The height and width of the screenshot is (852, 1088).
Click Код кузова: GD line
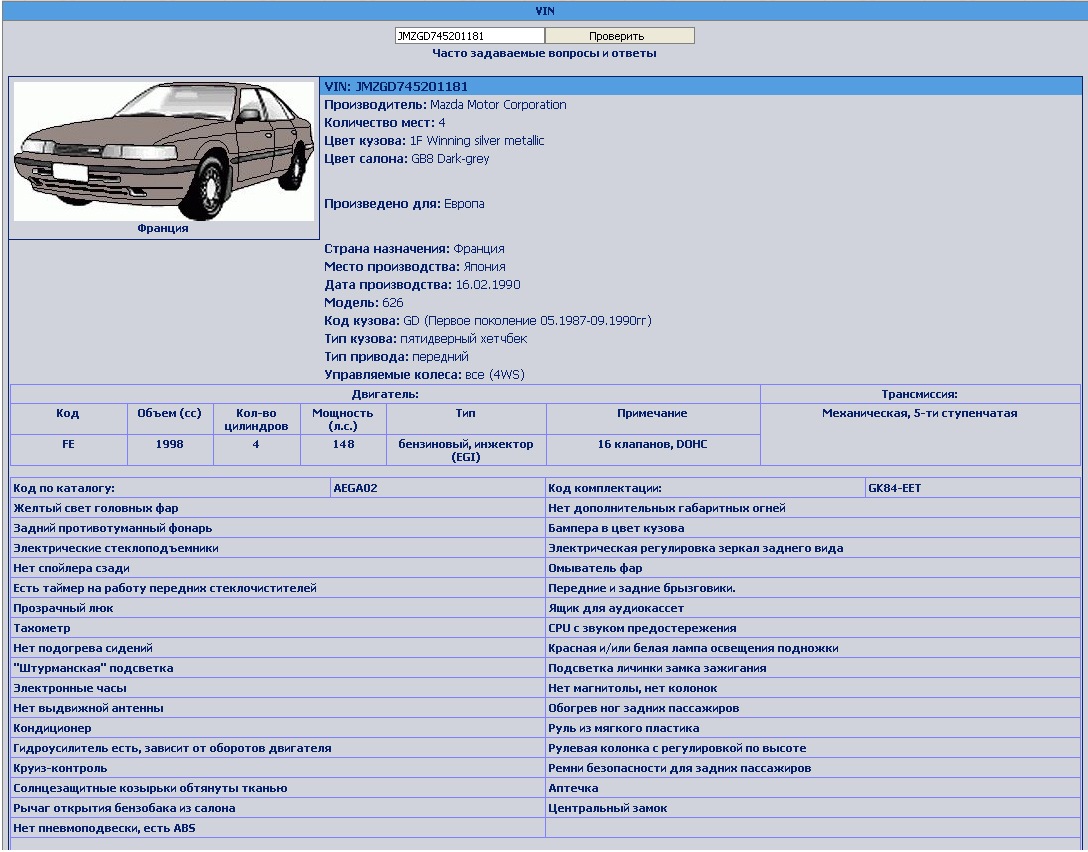point(488,321)
